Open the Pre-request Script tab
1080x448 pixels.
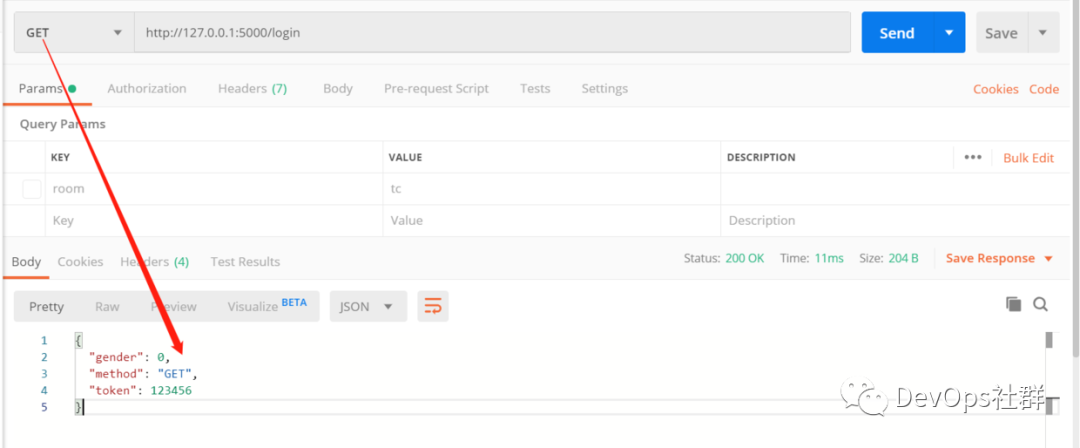437,88
